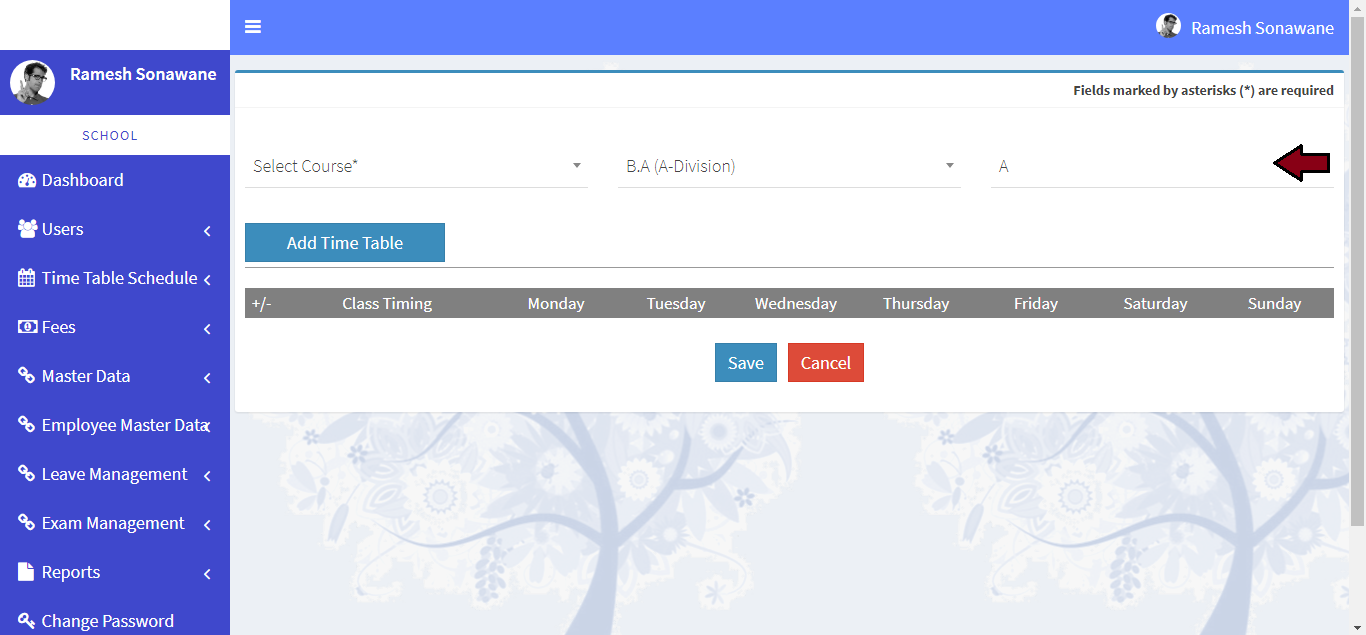Screen dimensions: 1366x635
Task: Expand the Exam Management submenu chevron
Action: pos(207,525)
